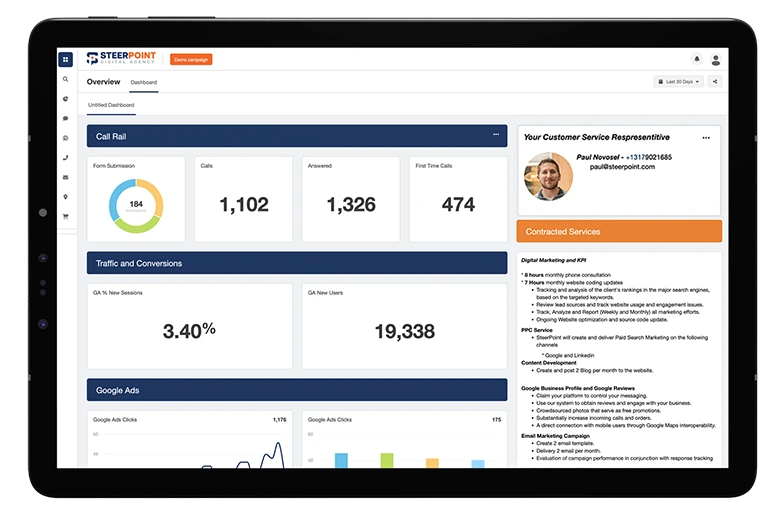This screenshot has height=518, width=780.
Task: Click the search magnifier sidebar icon
Action: pos(66,79)
